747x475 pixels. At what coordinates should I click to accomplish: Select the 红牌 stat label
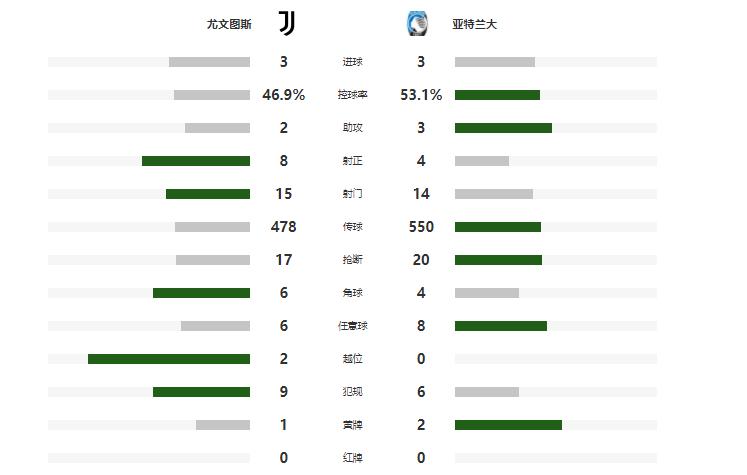coord(352,458)
